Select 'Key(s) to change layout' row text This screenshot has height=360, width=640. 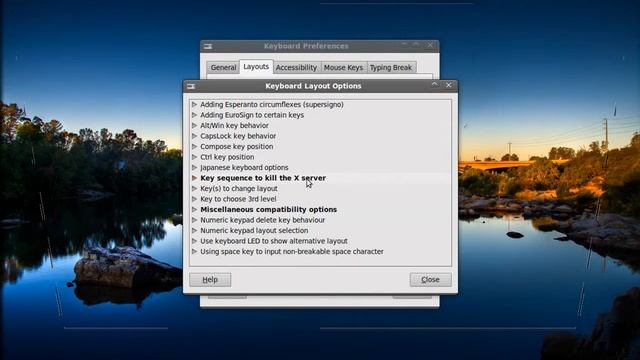tap(239, 189)
